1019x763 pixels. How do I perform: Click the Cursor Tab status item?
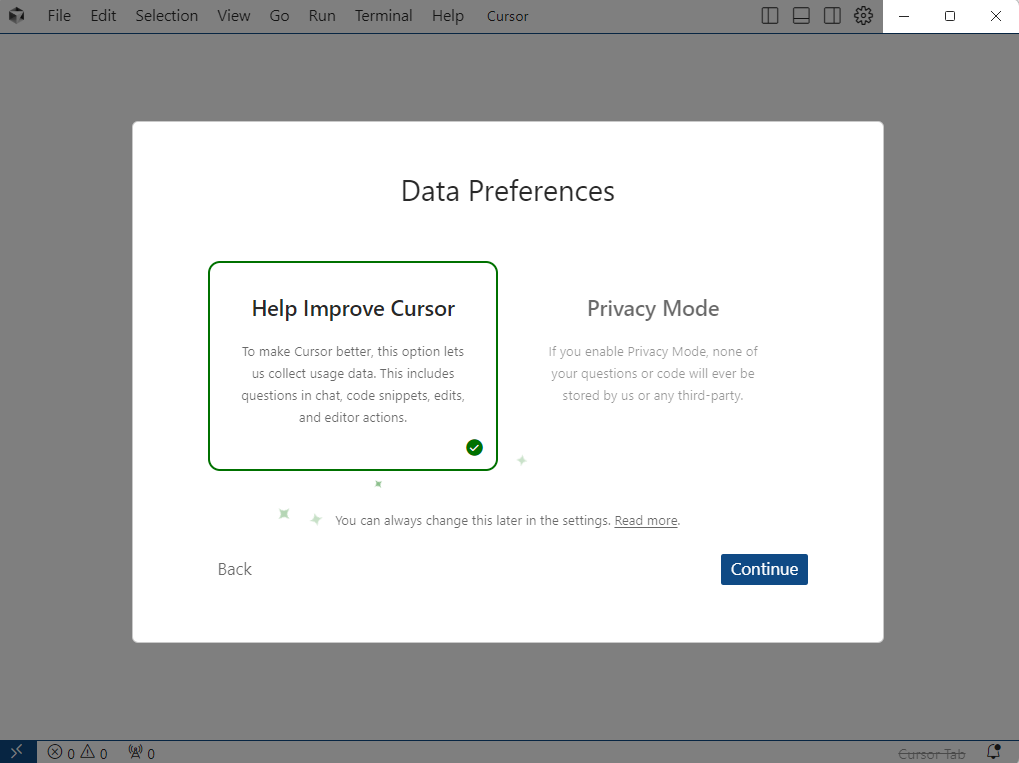(931, 754)
